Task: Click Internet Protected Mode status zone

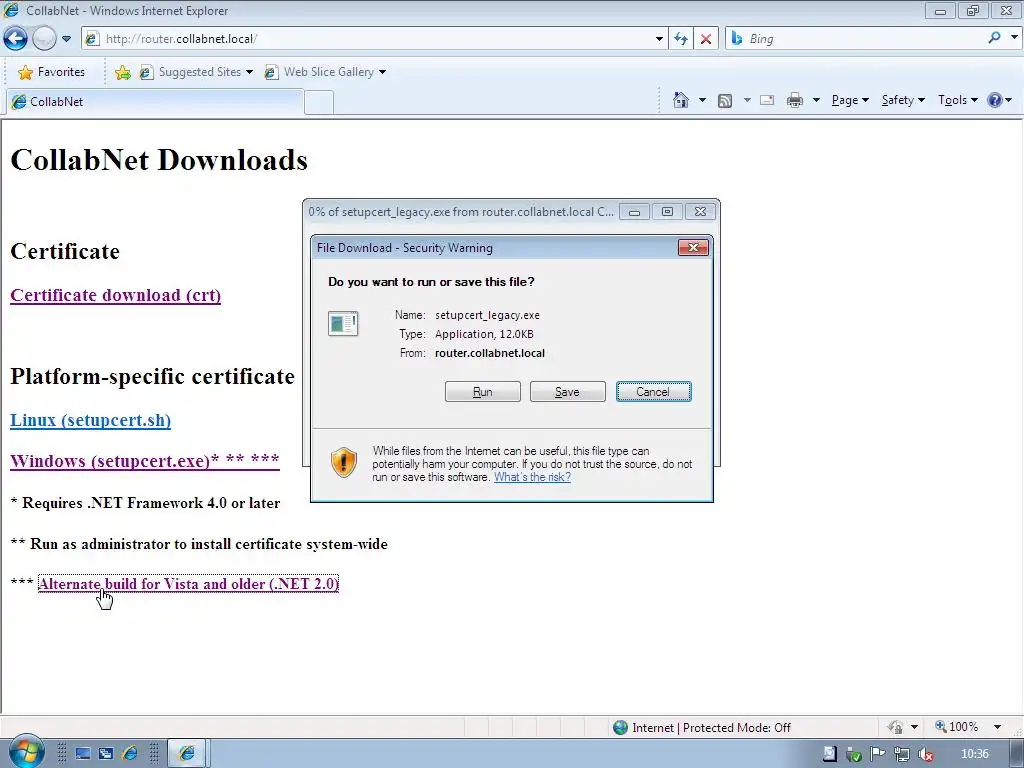Action: point(702,728)
